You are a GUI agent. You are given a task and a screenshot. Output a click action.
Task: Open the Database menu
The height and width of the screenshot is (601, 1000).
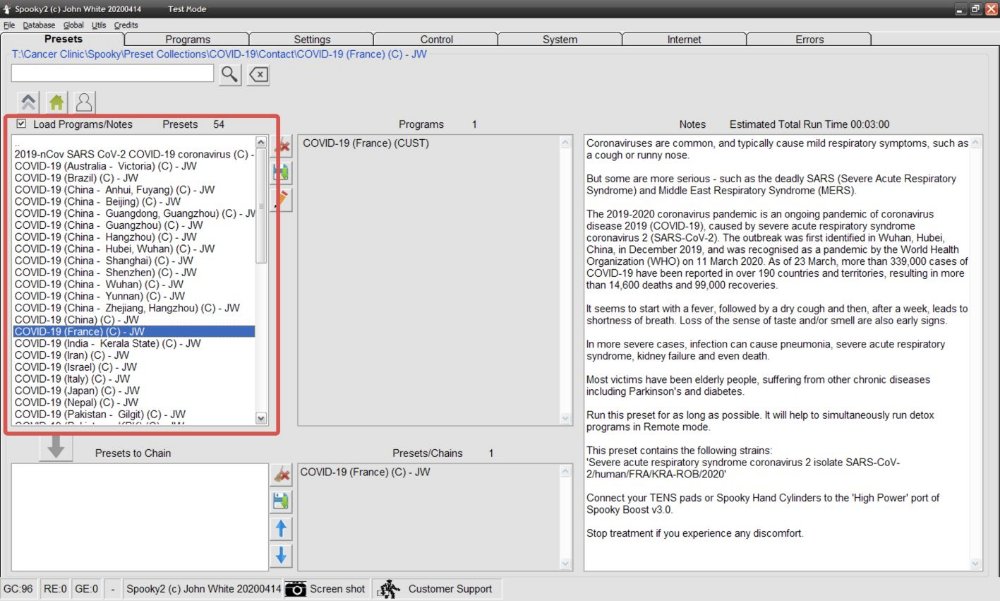click(39, 24)
